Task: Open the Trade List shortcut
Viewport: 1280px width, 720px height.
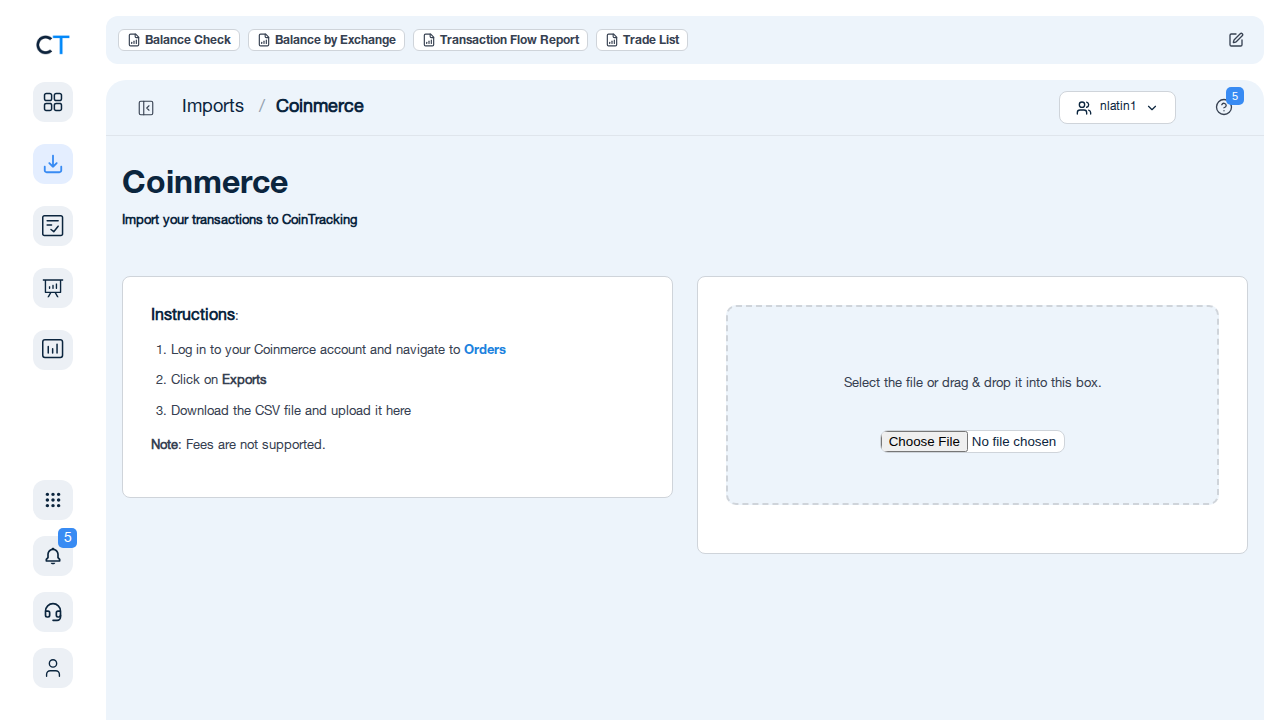Action: click(642, 40)
